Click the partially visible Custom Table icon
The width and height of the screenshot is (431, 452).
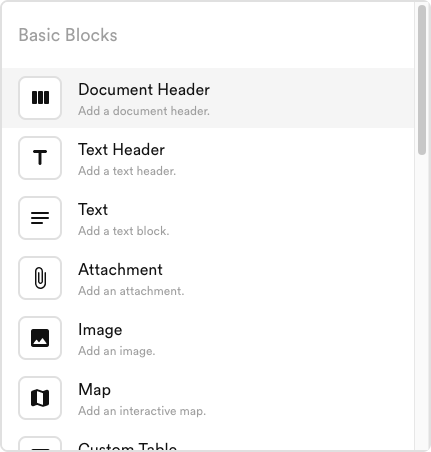tap(40, 444)
